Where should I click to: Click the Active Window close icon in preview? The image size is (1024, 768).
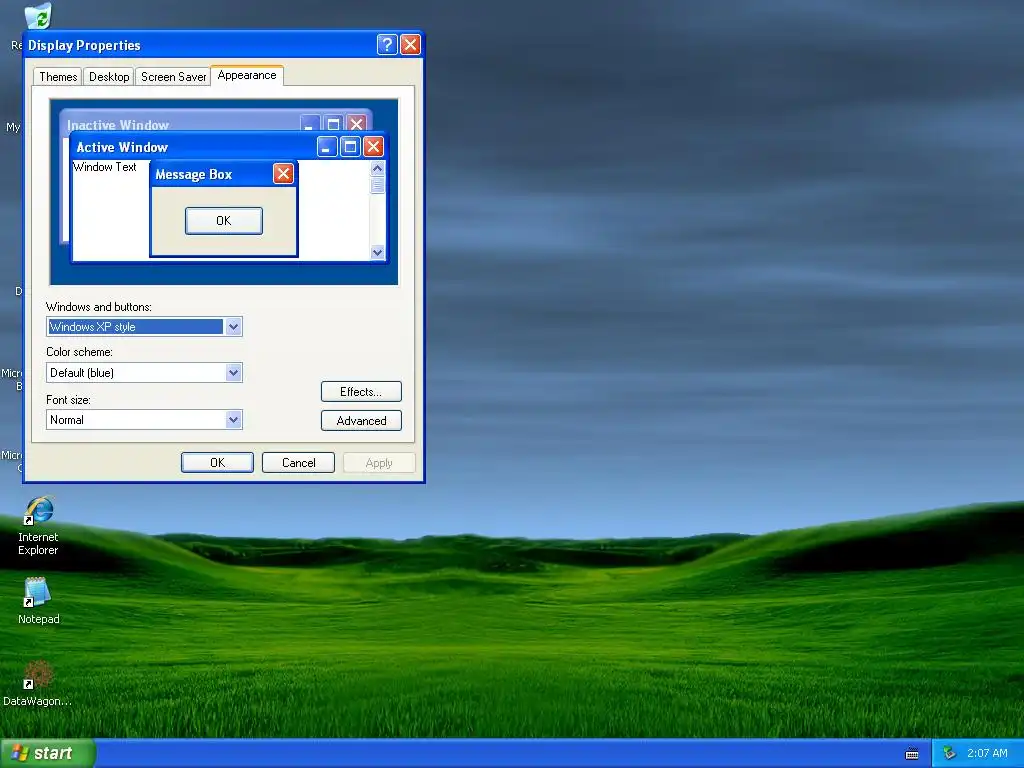373,146
